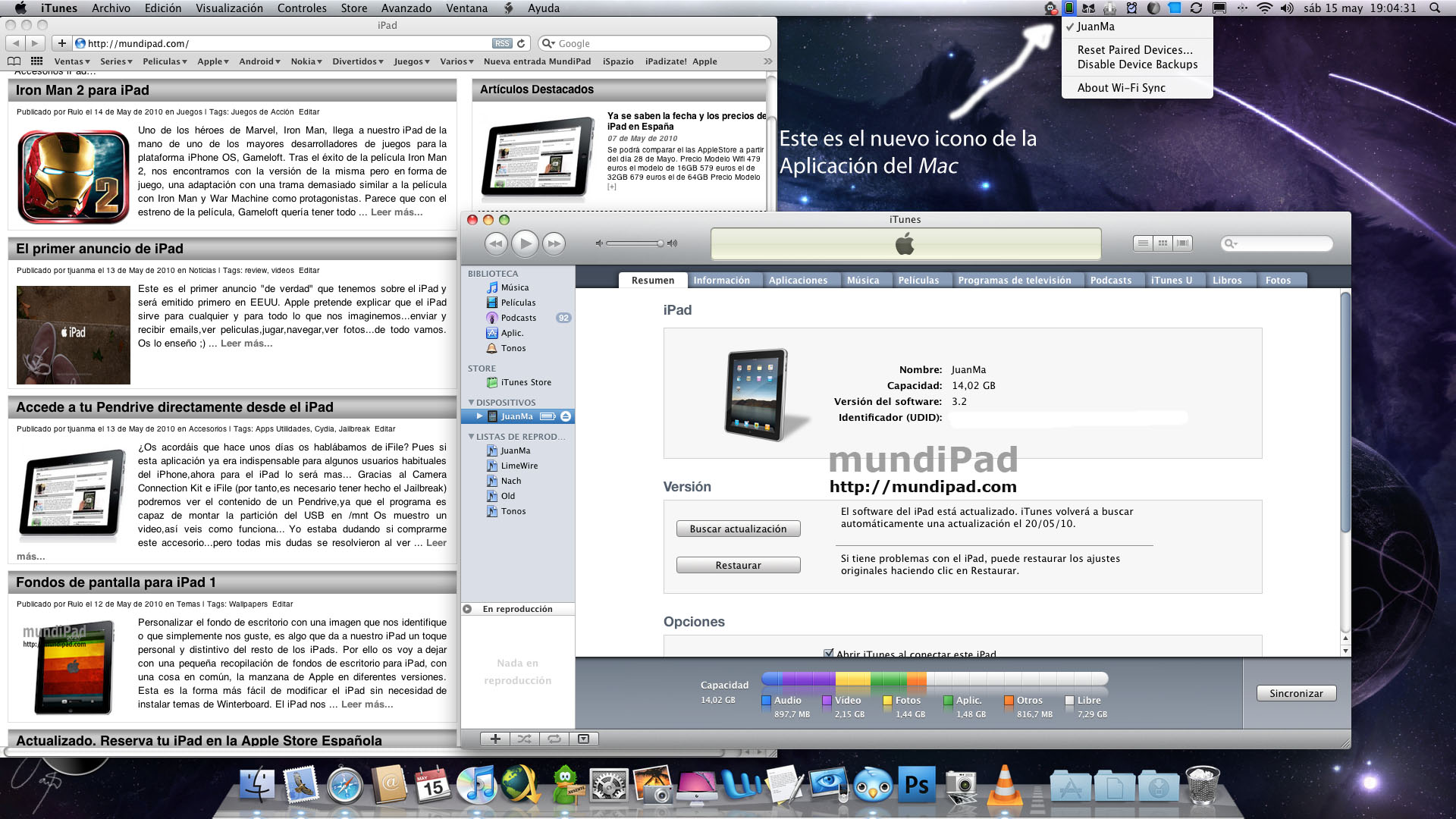Select Películas in the iTunes library
Screen dimensions: 1456x819
pos(517,303)
